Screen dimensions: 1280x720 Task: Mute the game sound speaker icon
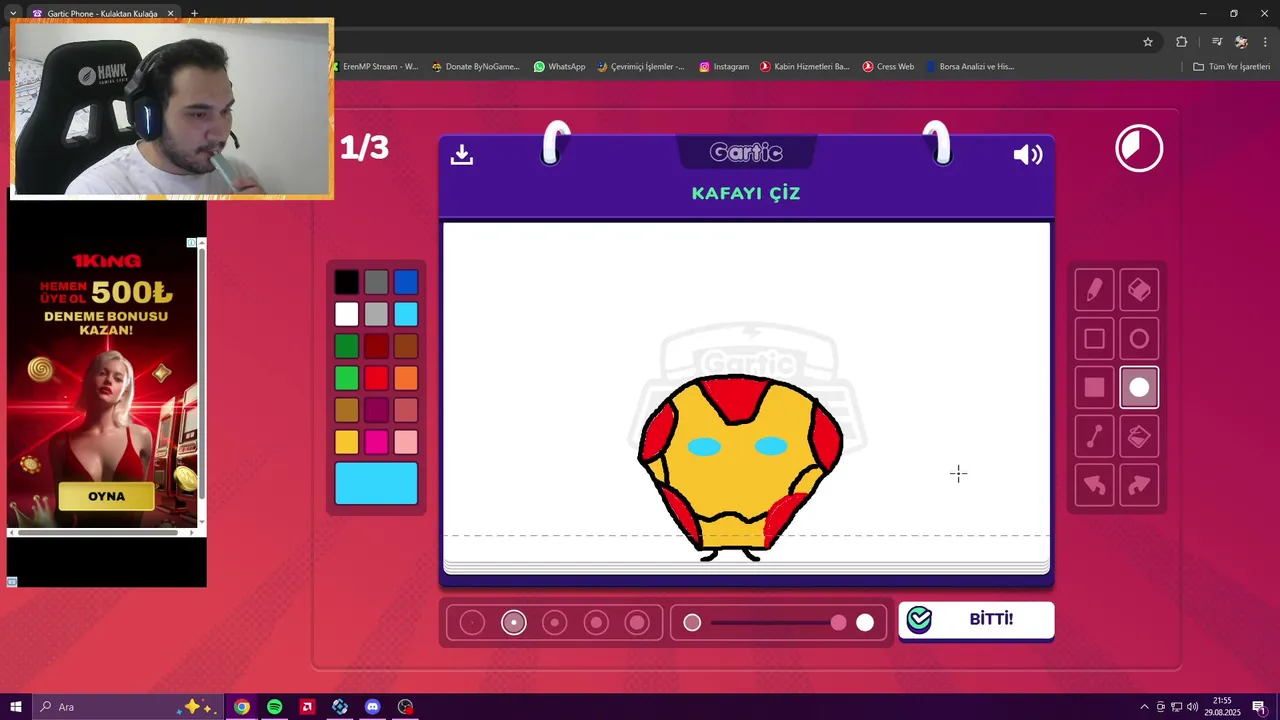coord(1027,154)
